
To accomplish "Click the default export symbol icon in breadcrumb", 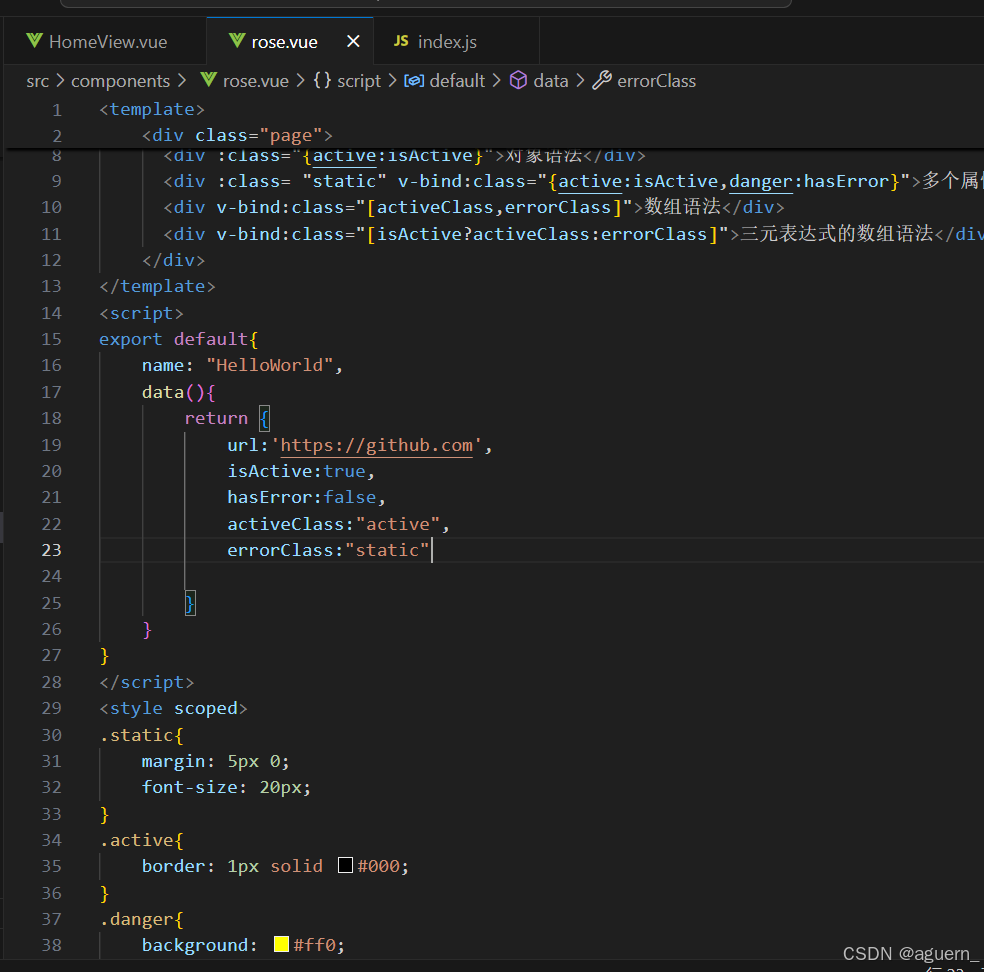I will pyautogui.click(x=415, y=81).
